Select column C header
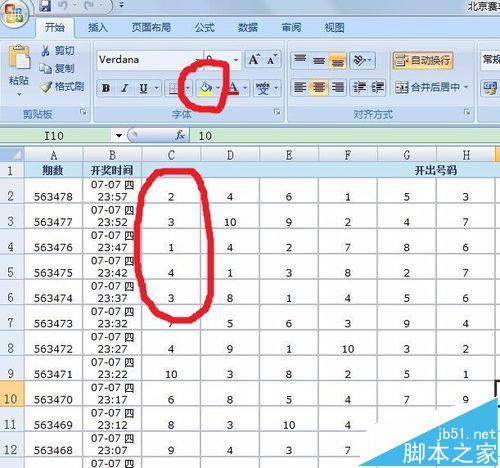This screenshot has height=468, width=500. coord(171,155)
